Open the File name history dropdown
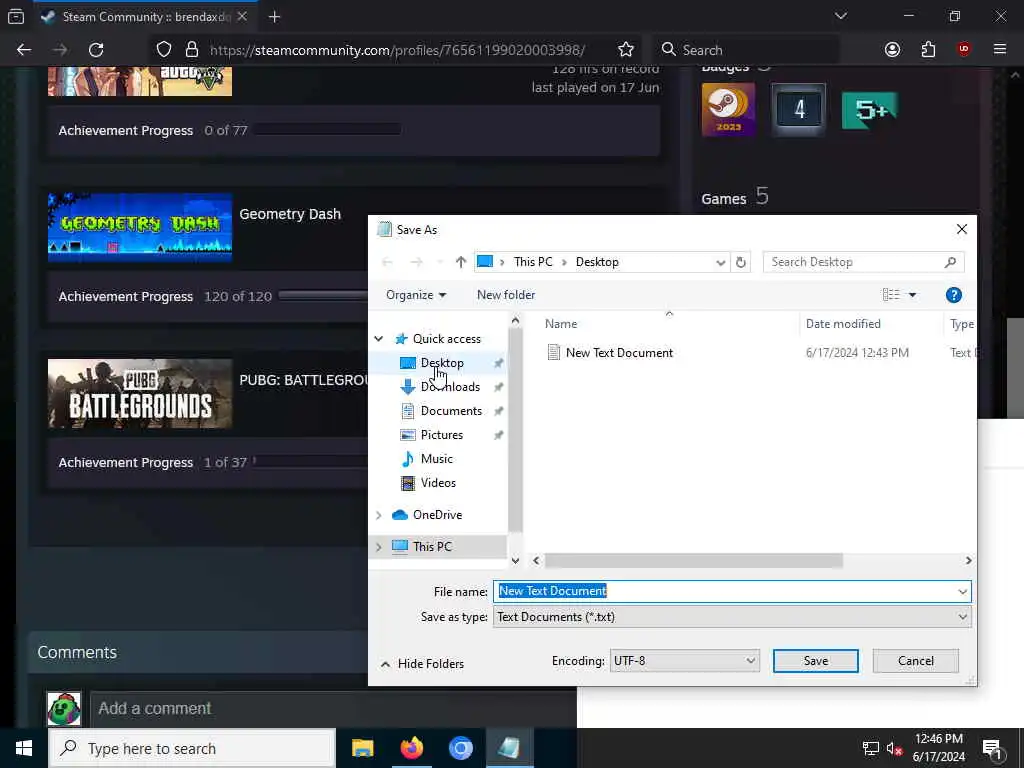This screenshot has height=768, width=1024. click(x=962, y=592)
